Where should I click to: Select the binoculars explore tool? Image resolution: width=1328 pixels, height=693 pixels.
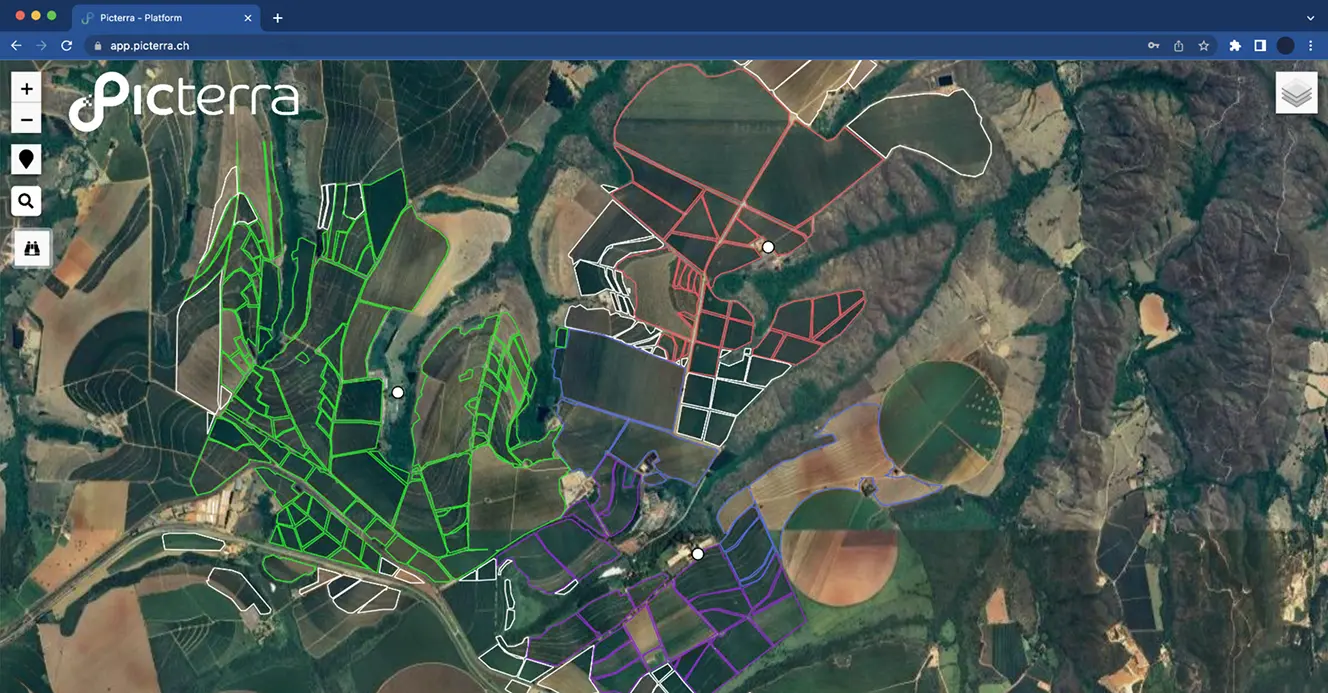[32, 248]
